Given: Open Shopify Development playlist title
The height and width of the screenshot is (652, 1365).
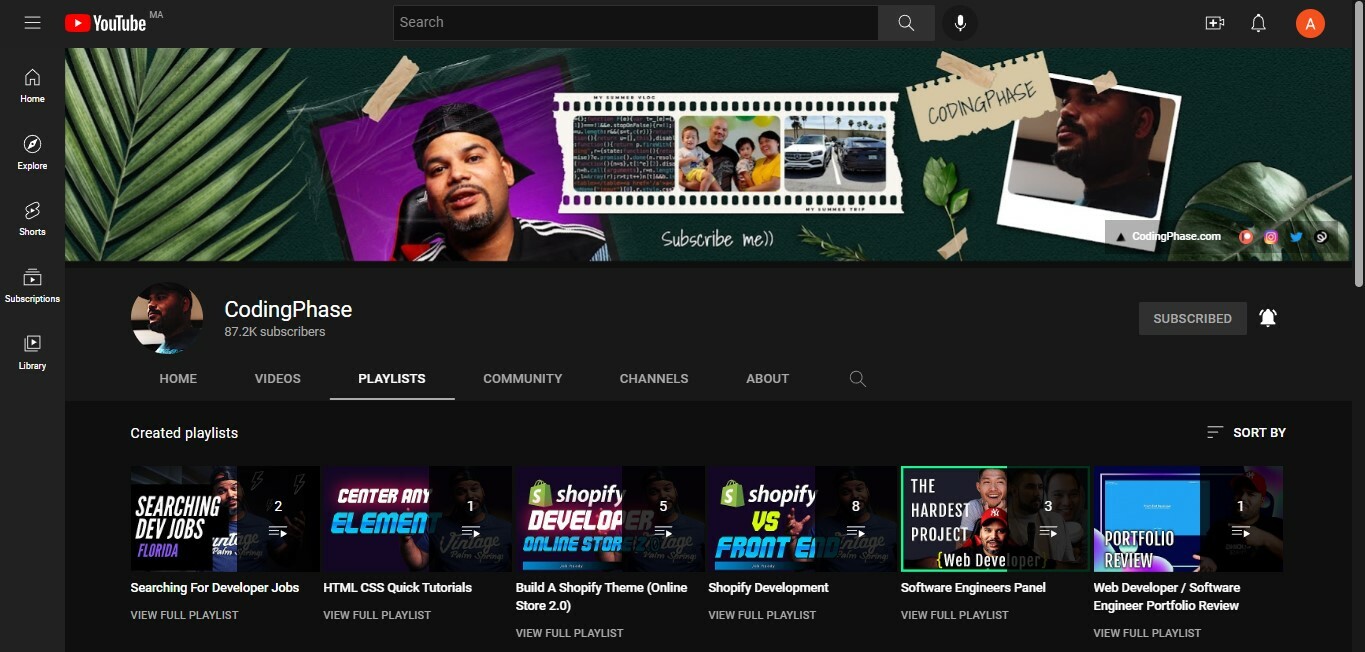Looking at the screenshot, I should pyautogui.click(x=769, y=588).
